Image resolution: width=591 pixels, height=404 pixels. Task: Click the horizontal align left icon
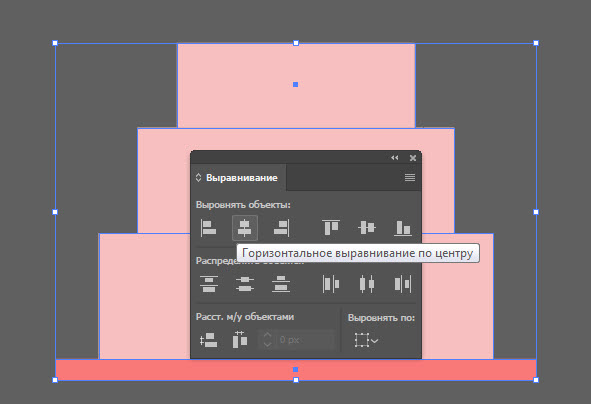208,228
